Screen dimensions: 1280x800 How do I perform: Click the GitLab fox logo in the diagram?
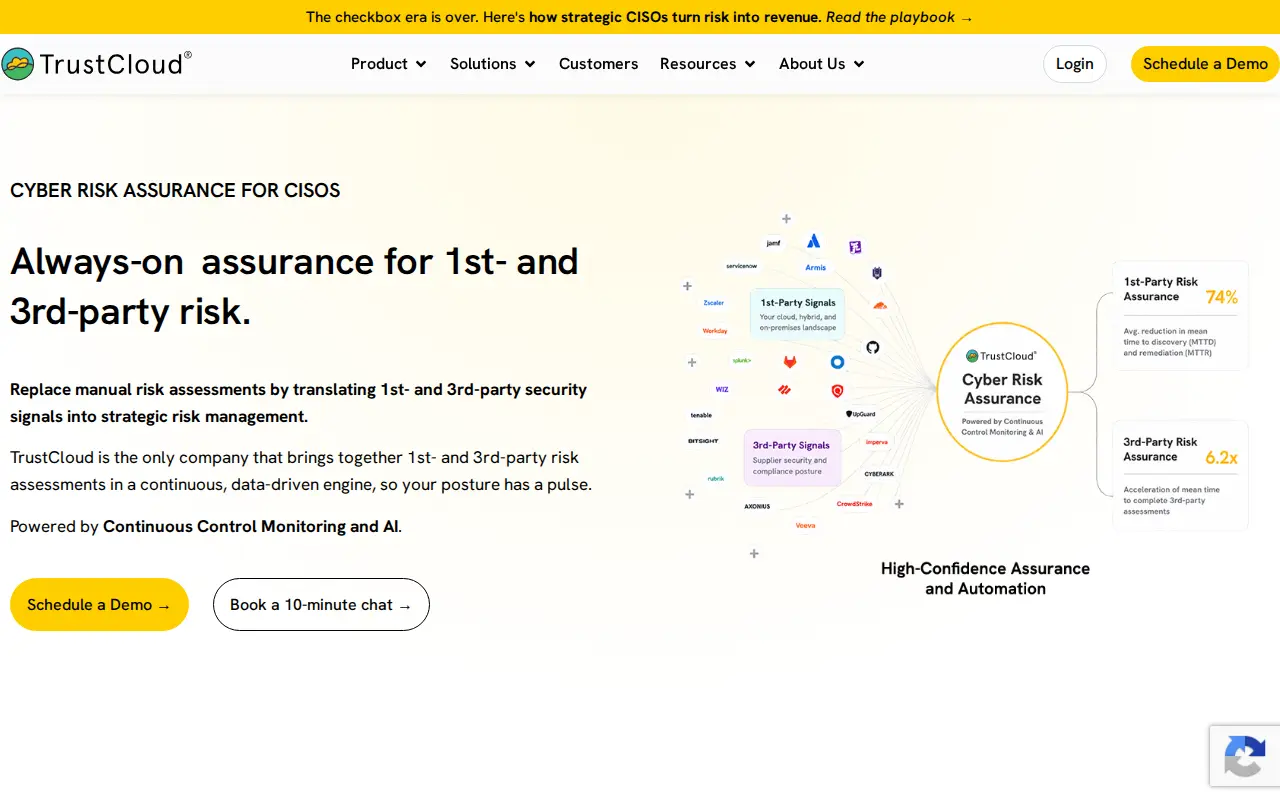pyautogui.click(x=790, y=362)
